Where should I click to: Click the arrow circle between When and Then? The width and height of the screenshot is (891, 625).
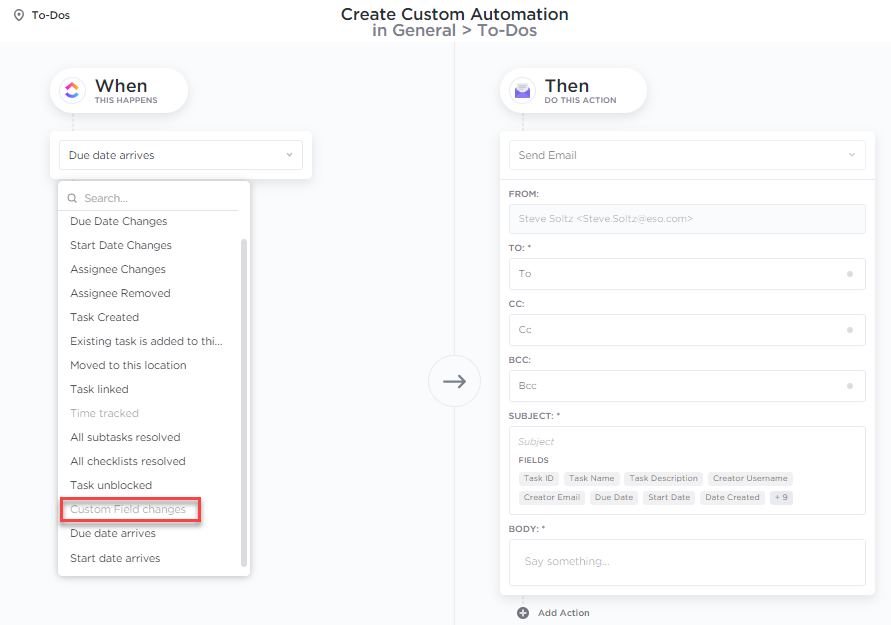pos(454,381)
